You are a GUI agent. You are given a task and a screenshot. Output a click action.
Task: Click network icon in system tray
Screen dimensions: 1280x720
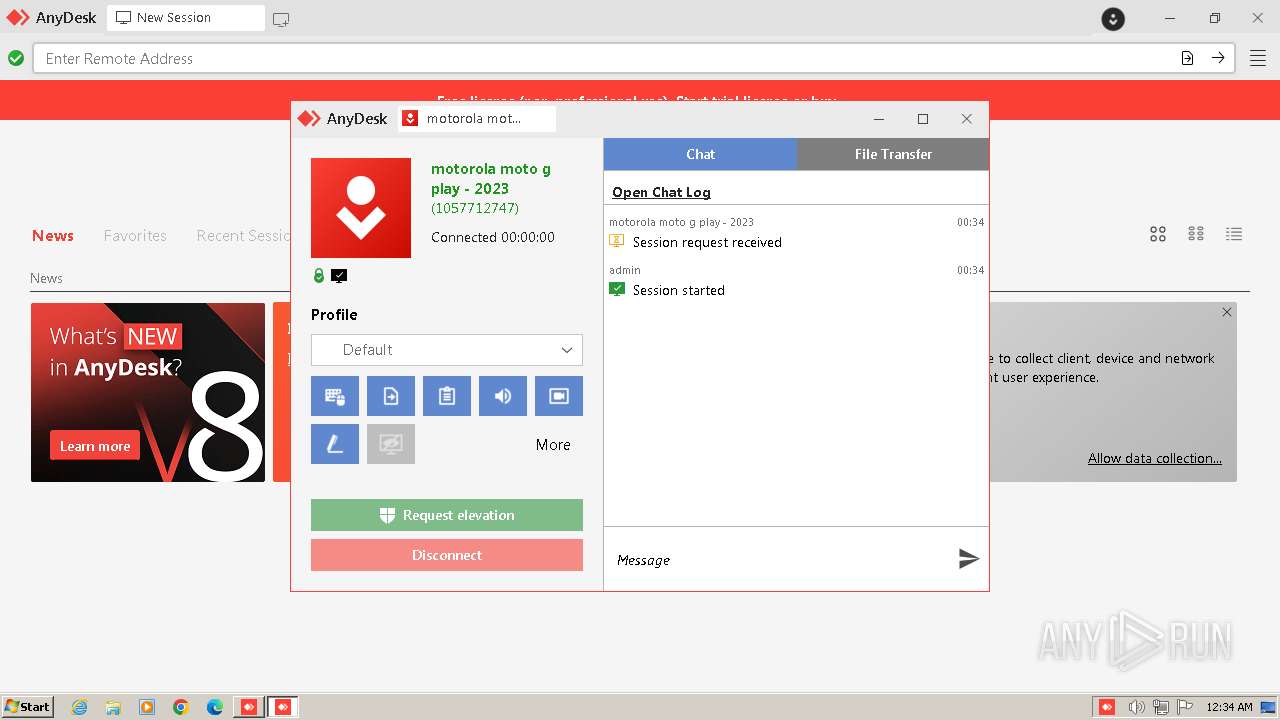click(x=1161, y=707)
